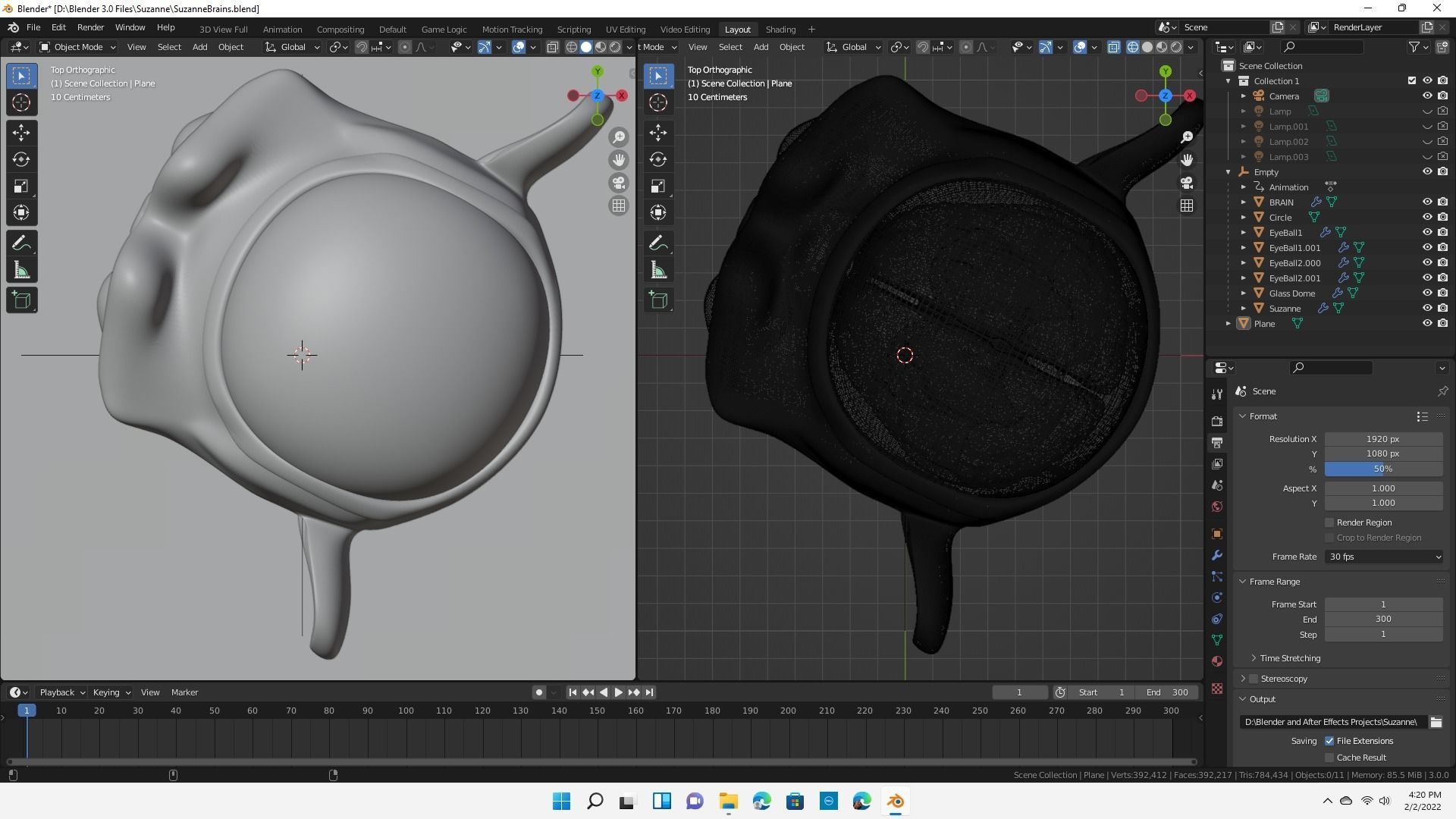Jump to the end frame button
This screenshot has height=819, width=1456.
click(x=649, y=692)
